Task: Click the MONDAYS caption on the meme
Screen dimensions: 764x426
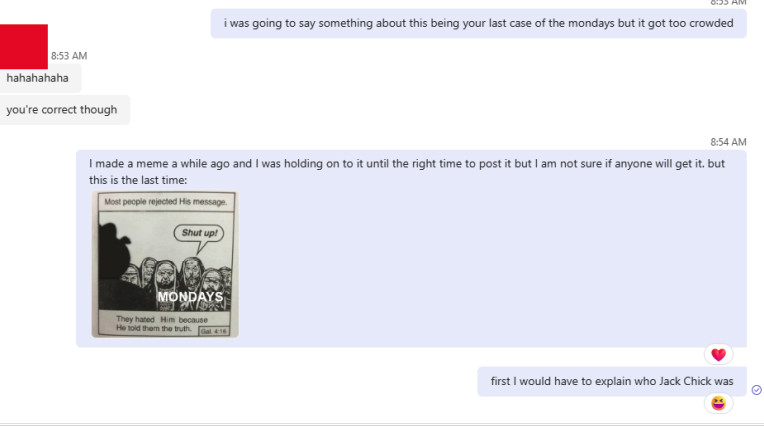Action: (x=190, y=297)
